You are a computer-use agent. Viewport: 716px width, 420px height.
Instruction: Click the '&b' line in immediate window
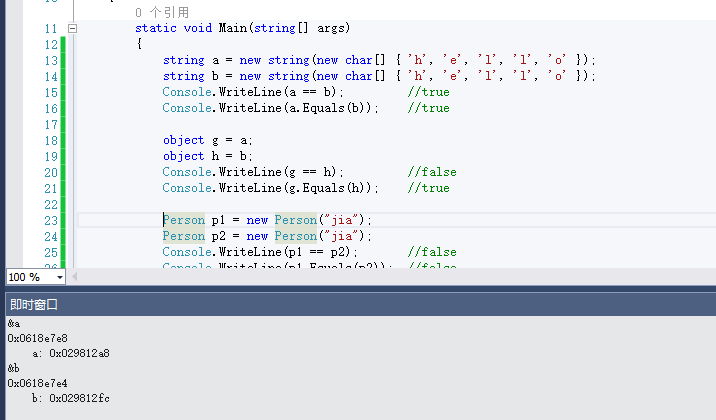point(13,368)
